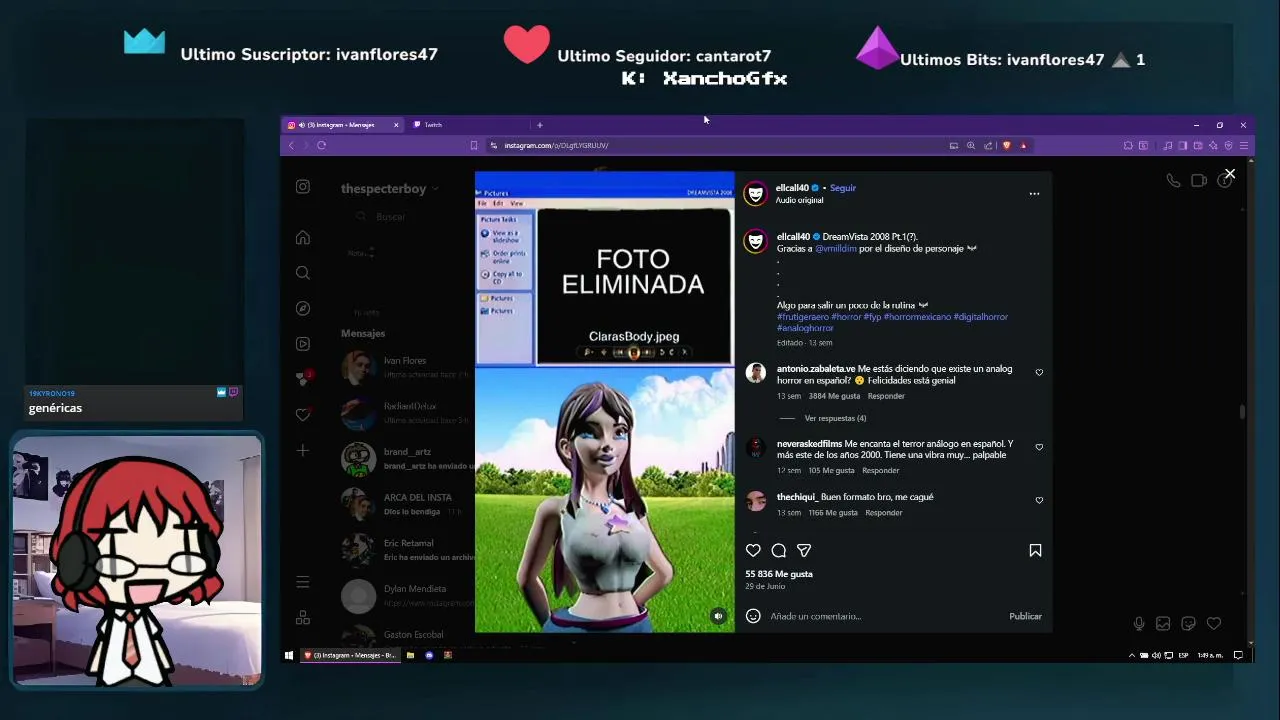
Task: Open antonio.zabaleta.ve's profile picture
Action: [755, 373]
